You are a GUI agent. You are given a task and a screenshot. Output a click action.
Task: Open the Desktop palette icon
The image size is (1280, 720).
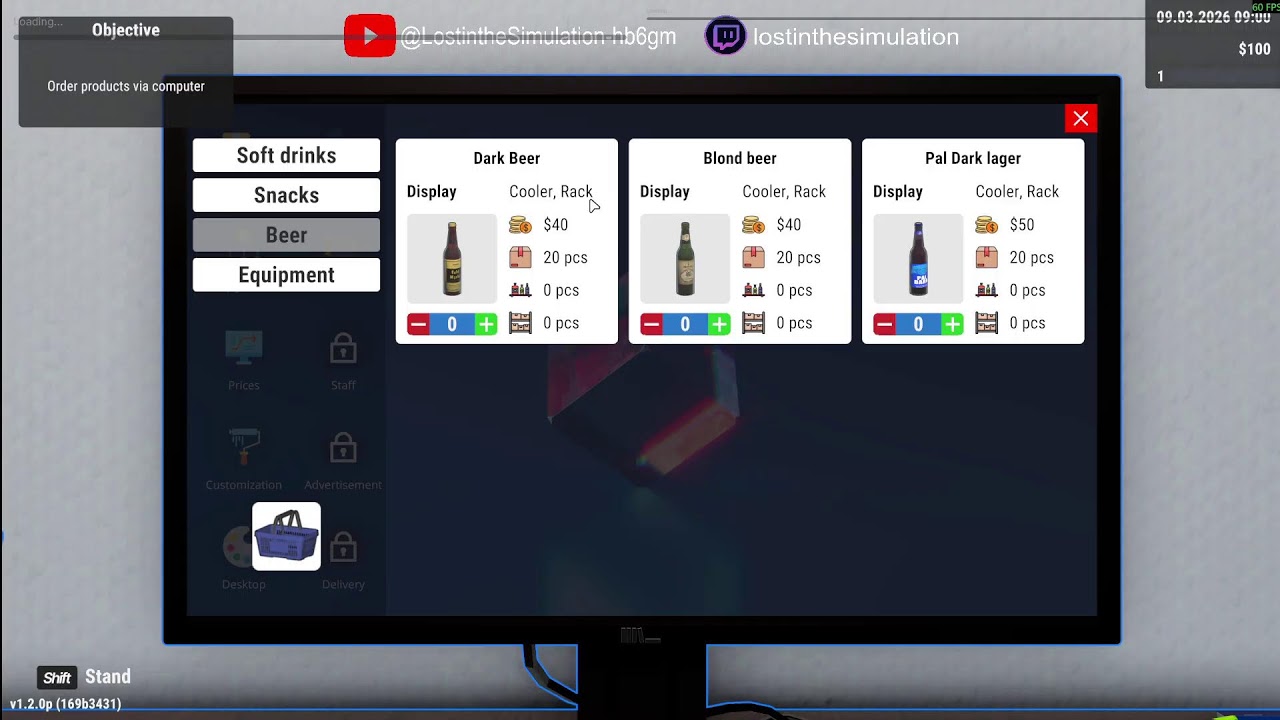[x=238, y=547]
